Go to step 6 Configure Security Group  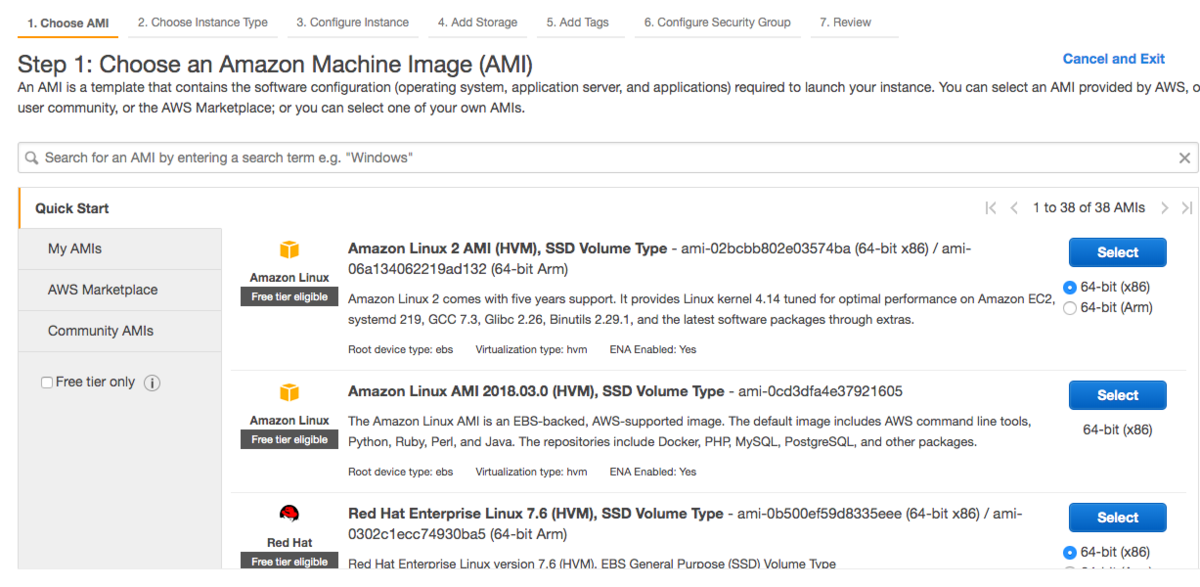tap(717, 22)
